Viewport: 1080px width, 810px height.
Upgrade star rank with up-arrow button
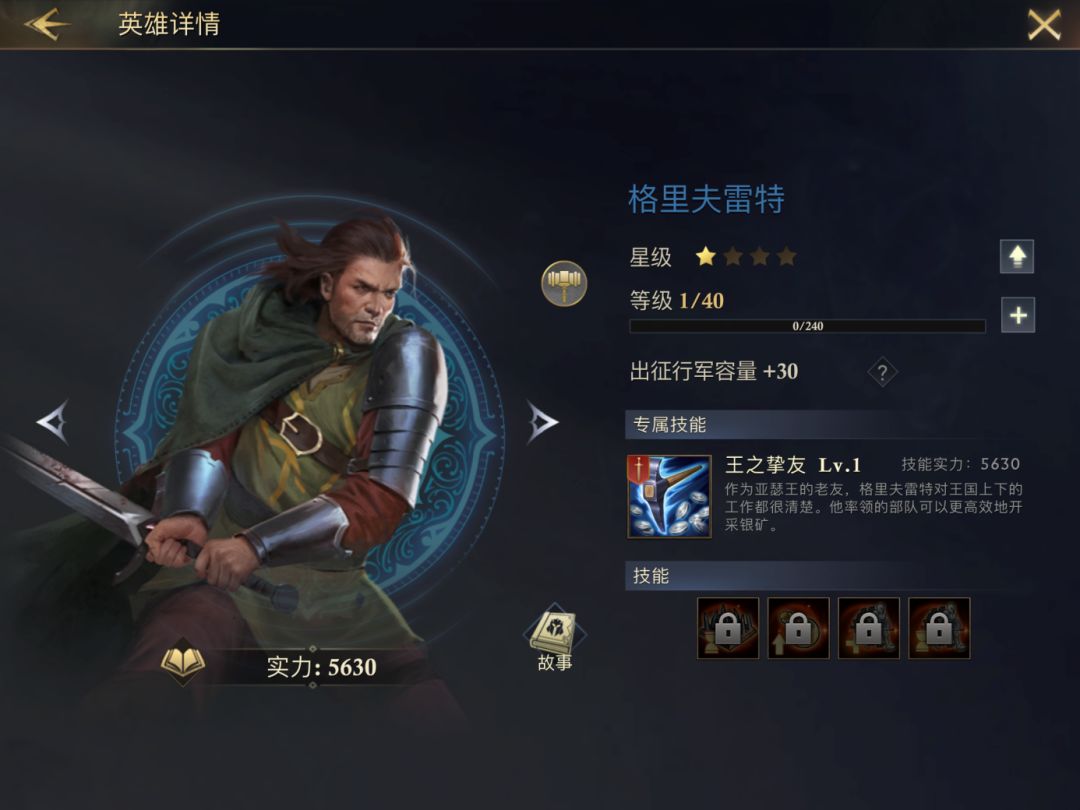click(x=1017, y=256)
